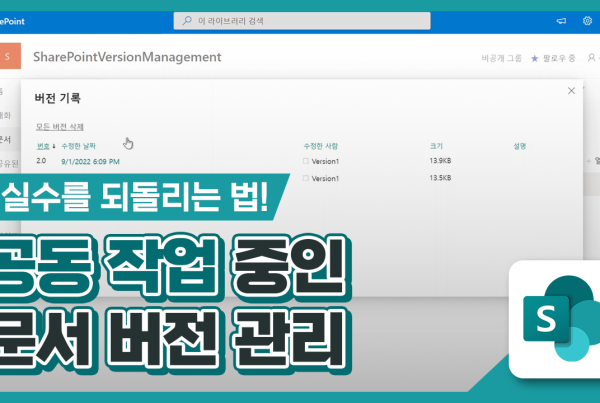This screenshot has height=403, width=600.
Task: Toggle the first Version1 presence checkbox
Action: coord(306,161)
